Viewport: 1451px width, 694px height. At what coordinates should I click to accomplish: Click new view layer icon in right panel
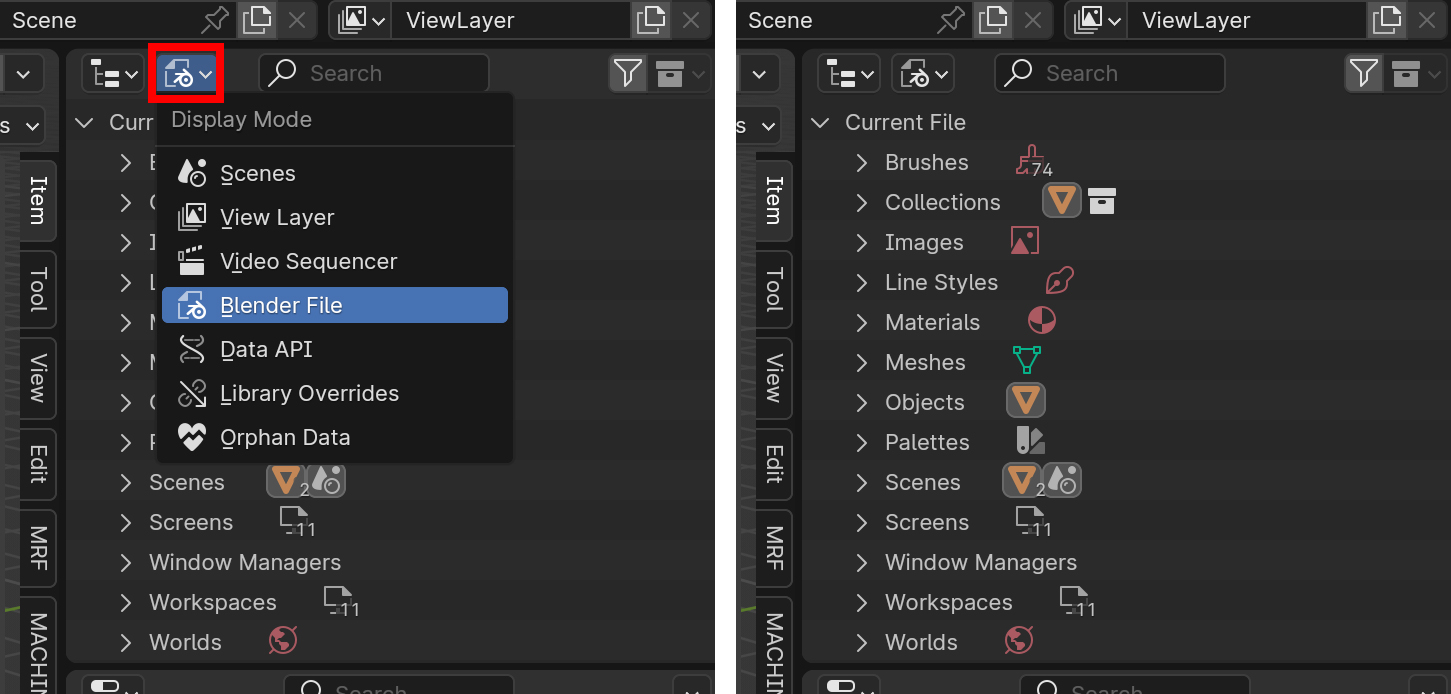pyautogui.click(x=1386, y=20)
